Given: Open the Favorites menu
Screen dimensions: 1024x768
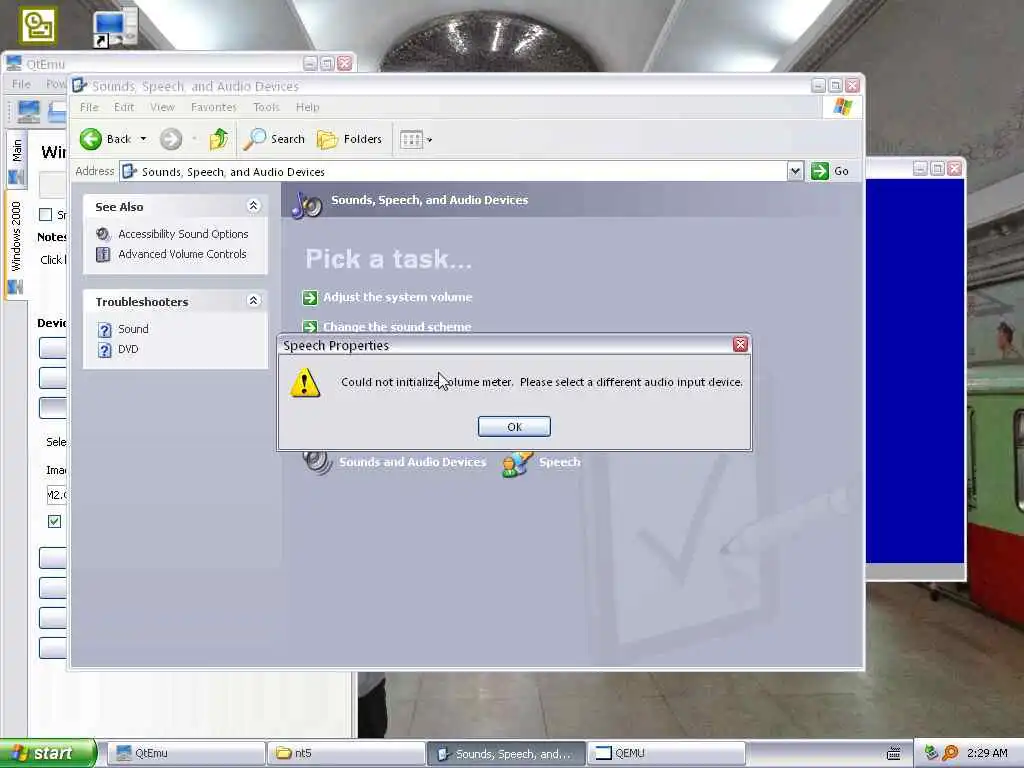Looking at the screenshot, I should pos(214,107).
